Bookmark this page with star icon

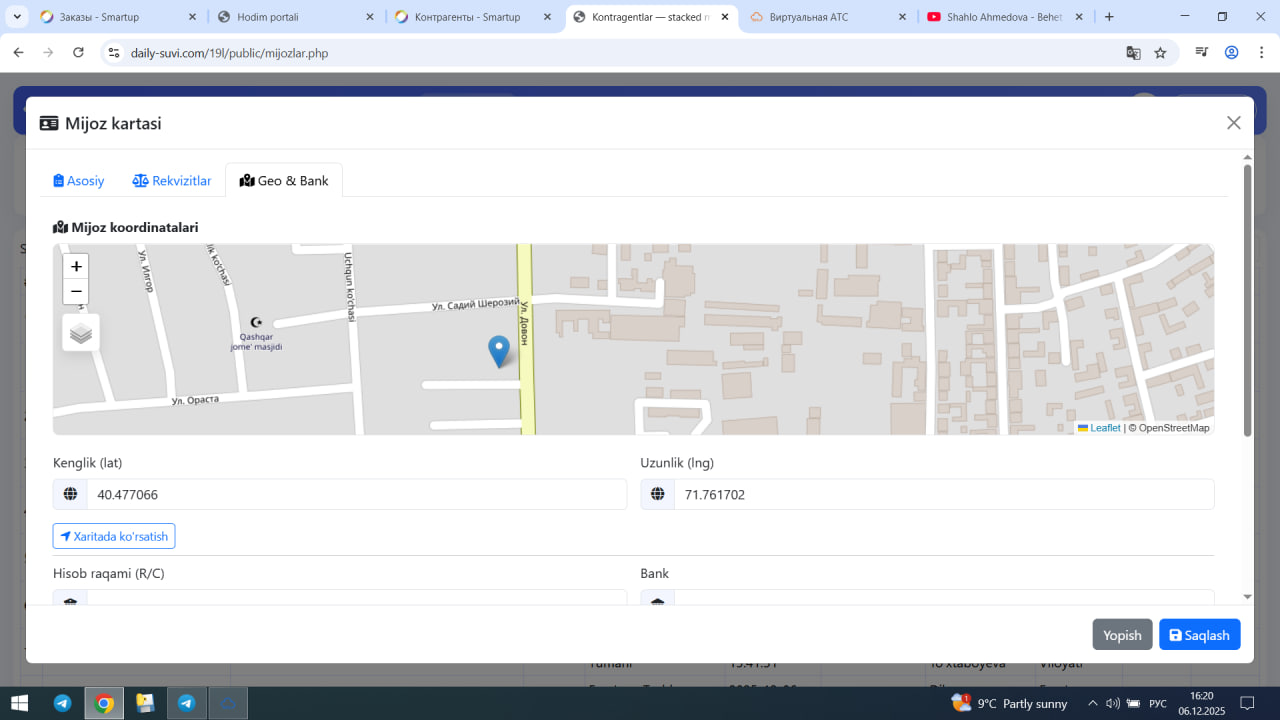[x=1160, y=53]
